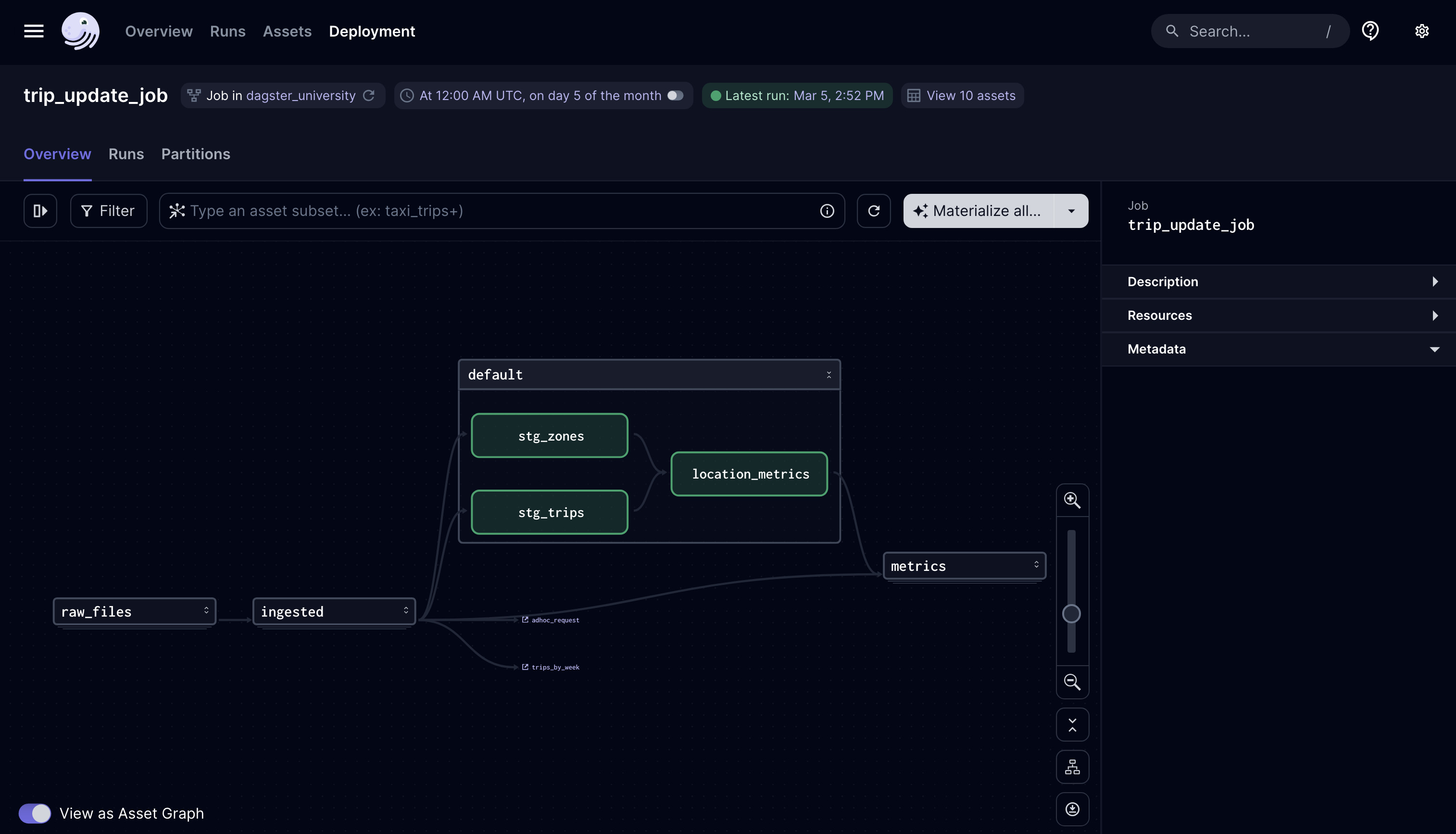Expand the raw_files group
This screenshot has height=834, width=1456.
[206, 611]
